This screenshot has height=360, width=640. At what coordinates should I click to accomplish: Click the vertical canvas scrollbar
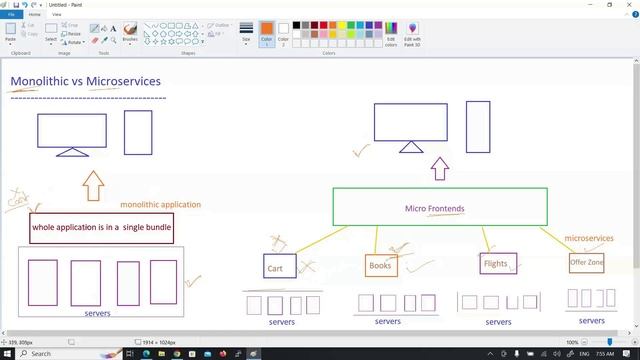(636, 166)
